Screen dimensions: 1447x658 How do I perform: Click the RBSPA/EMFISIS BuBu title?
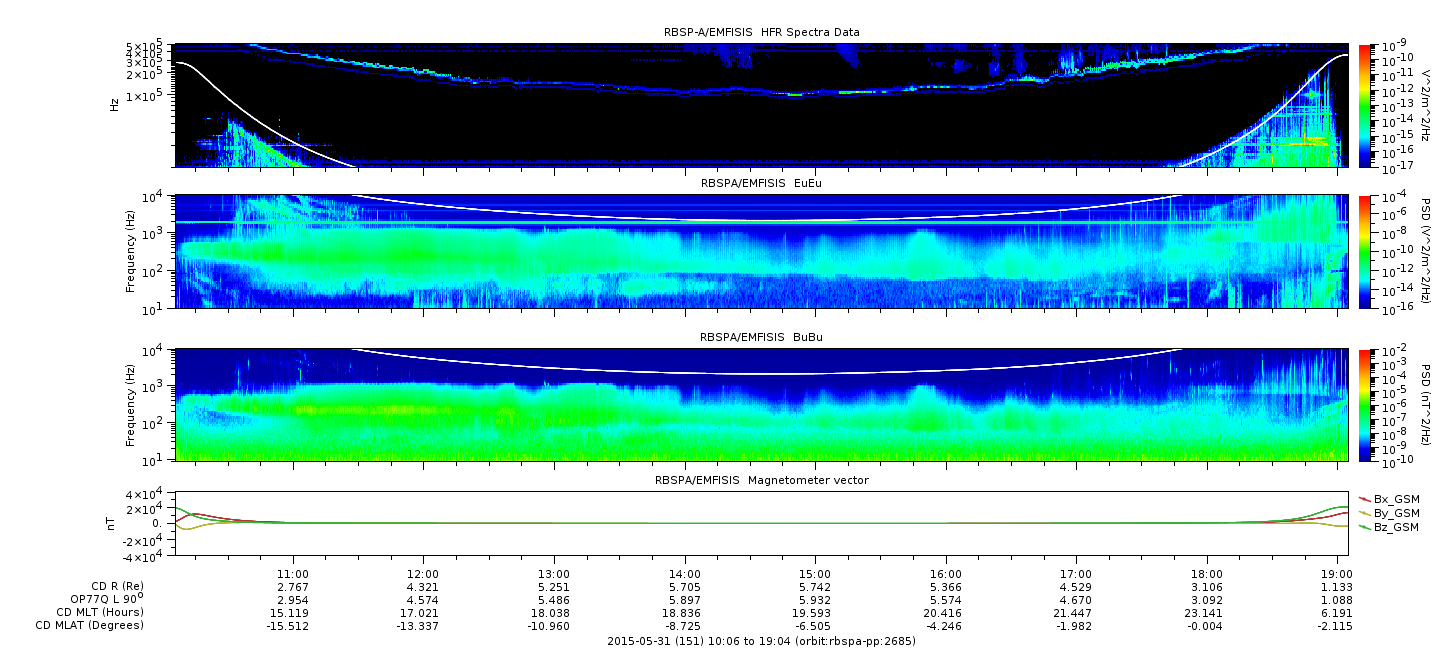761,338
